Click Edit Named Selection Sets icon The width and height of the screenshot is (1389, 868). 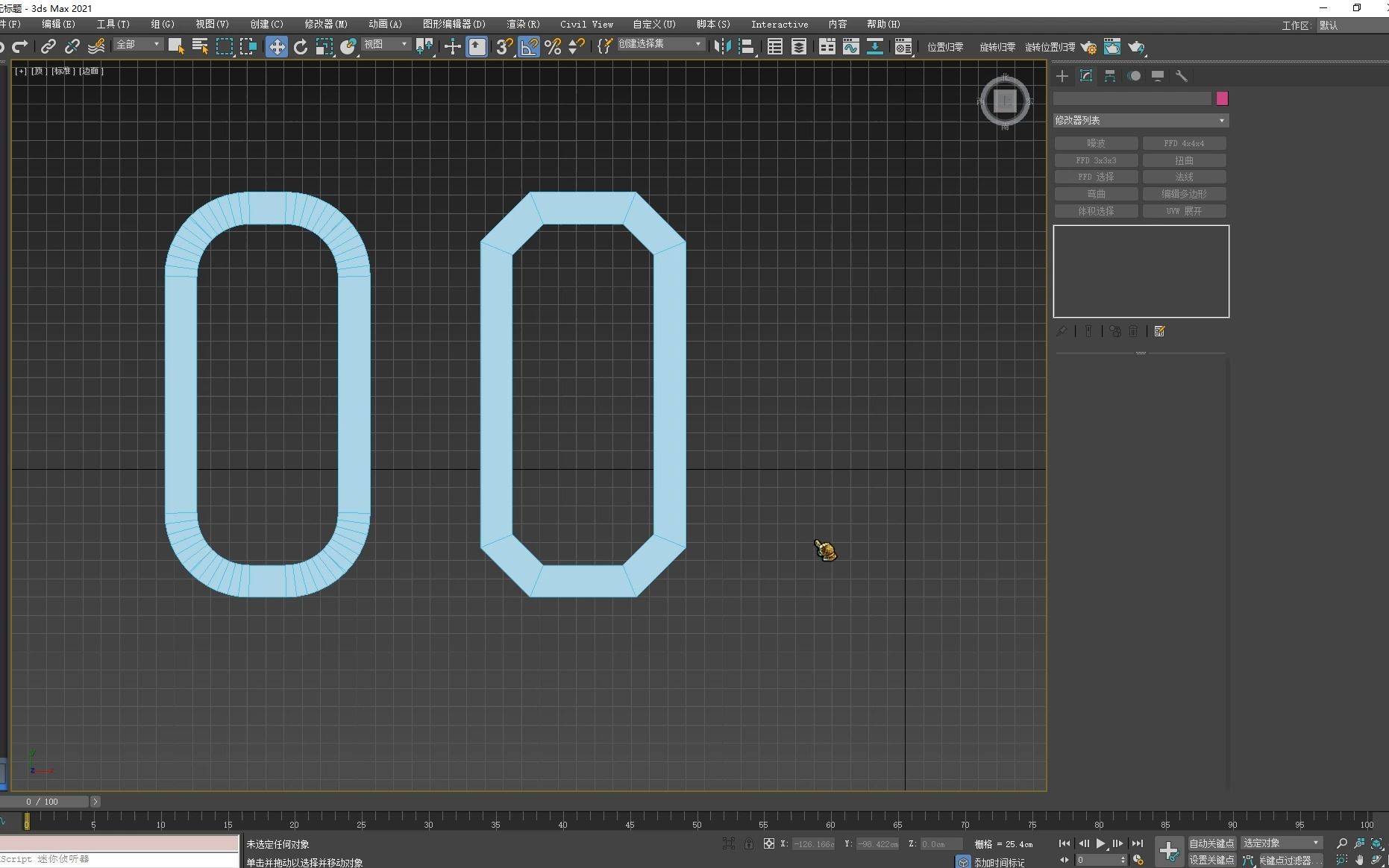coord(605,46)
